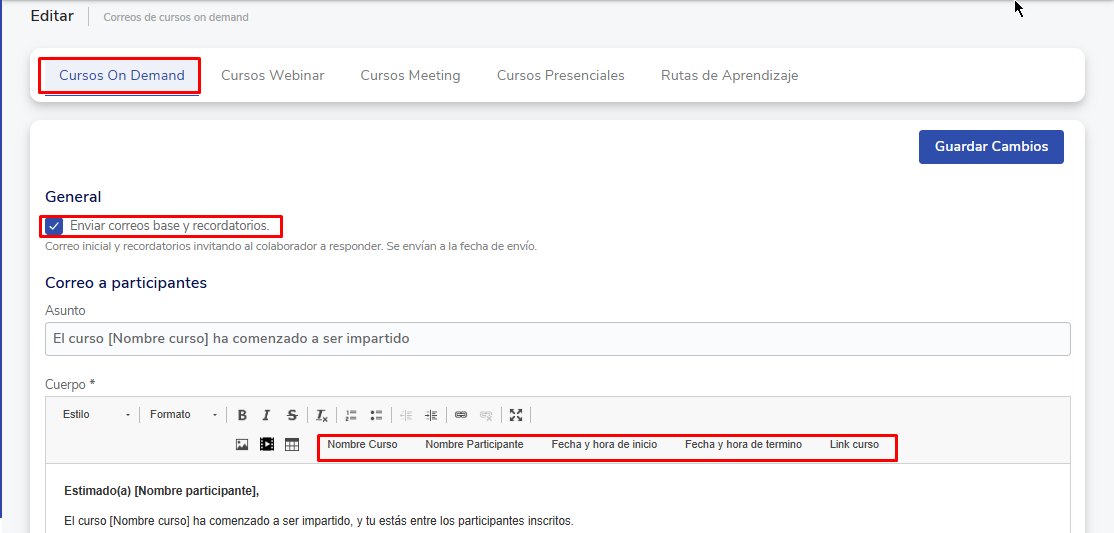Viewport: 1114px width, 533px height.
Task: Apply italic formatting in the editor
Action: click(266, 415)
